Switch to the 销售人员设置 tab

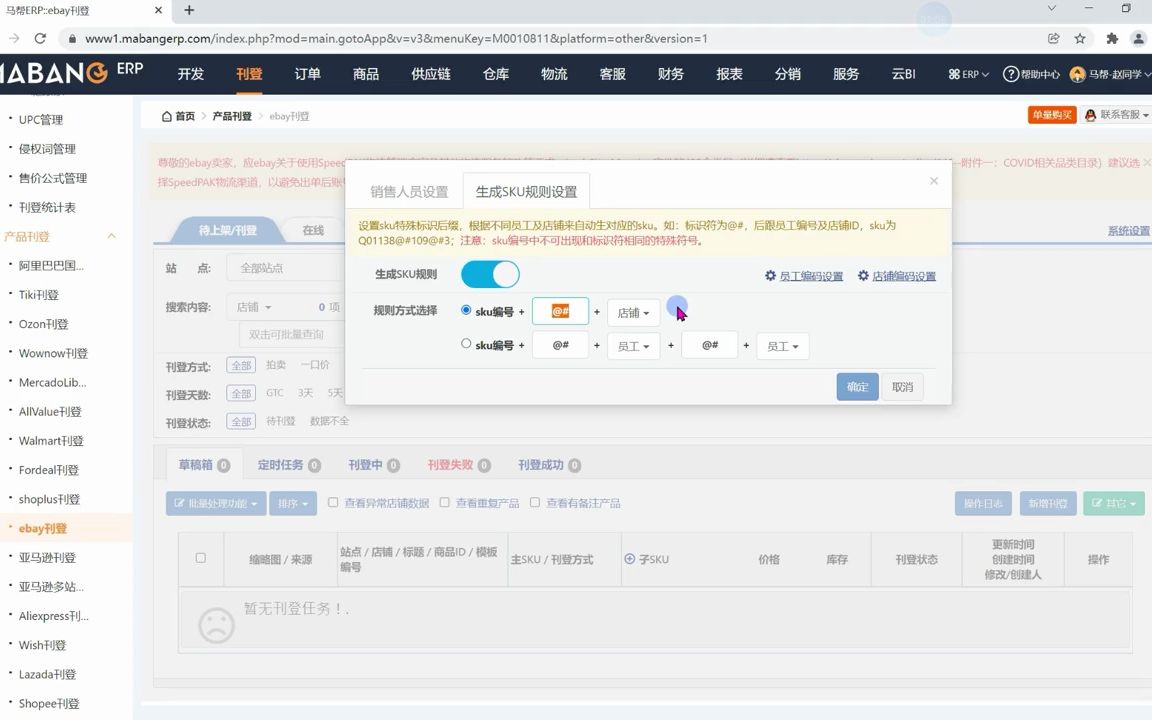[x=409, y=190]
